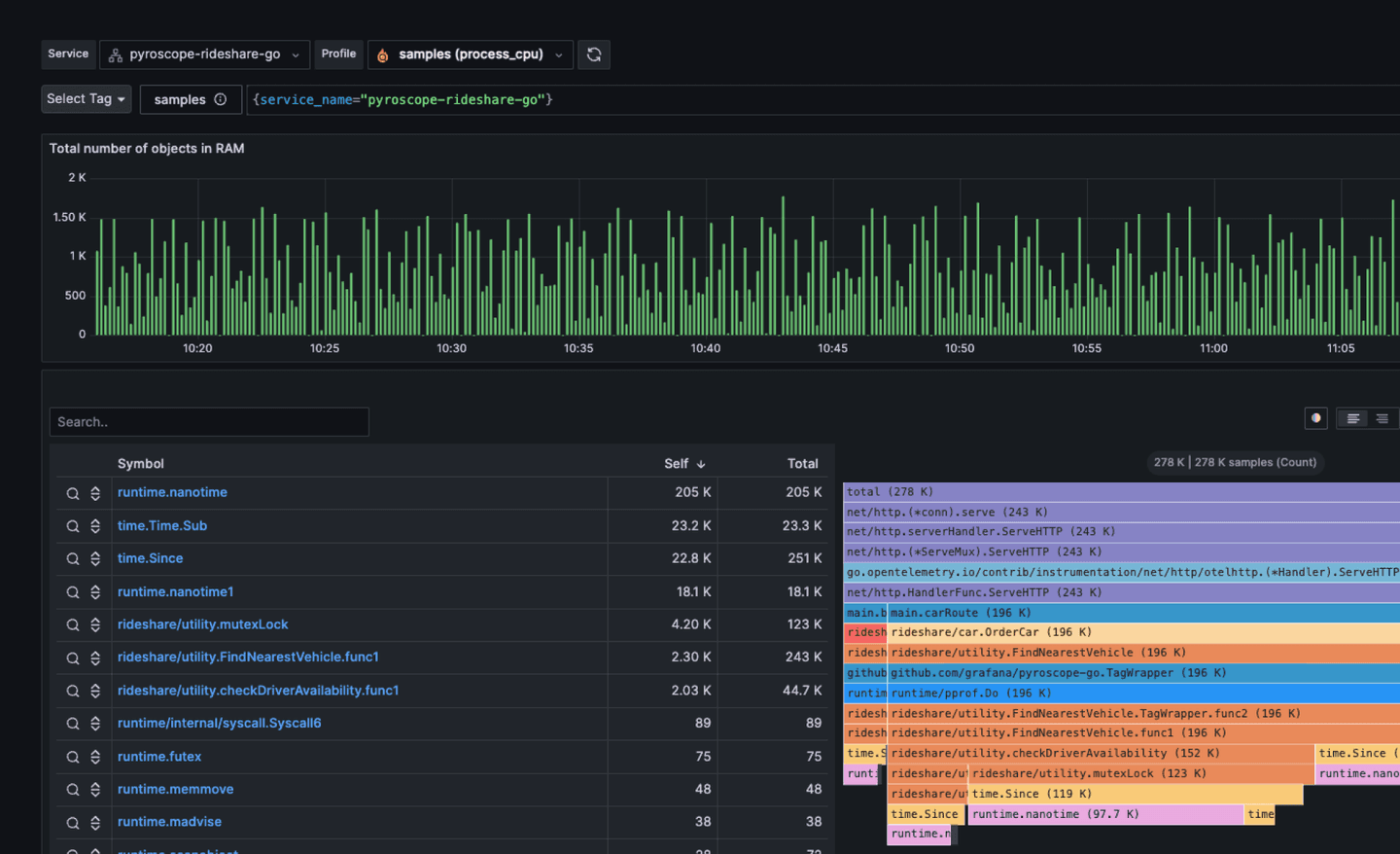This screenshot has height=854, width=1400.
Task: Select the rideshare/car.OrderCar (196 K) flame bar
Action: (1143, 632)
